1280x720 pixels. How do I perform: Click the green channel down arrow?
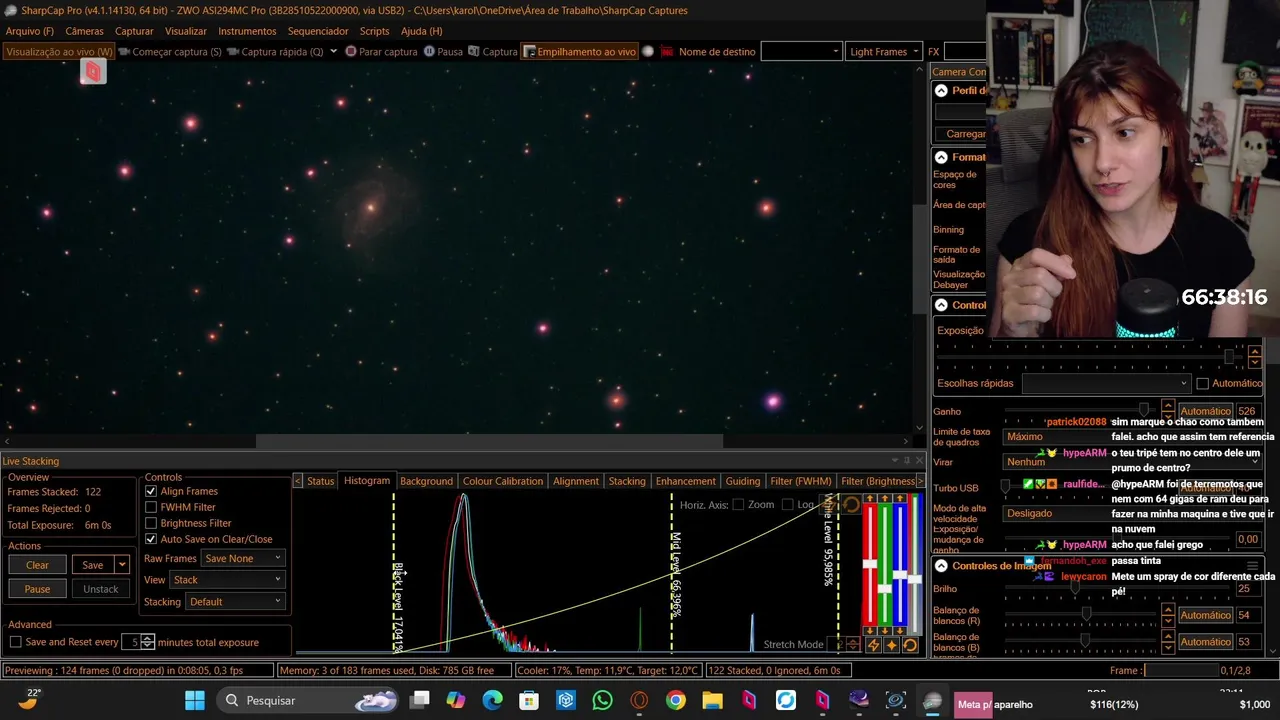point(884,631)
